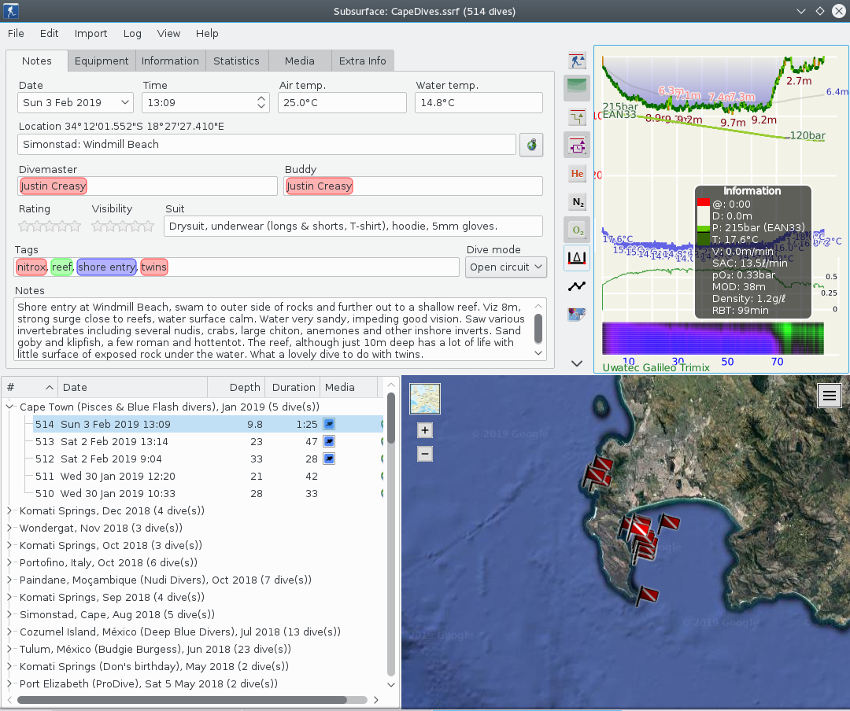Image resolution: width=850 pixels, height=711 pixels.
Task: Switch to the Equipment tab
Action: [101, 61]
